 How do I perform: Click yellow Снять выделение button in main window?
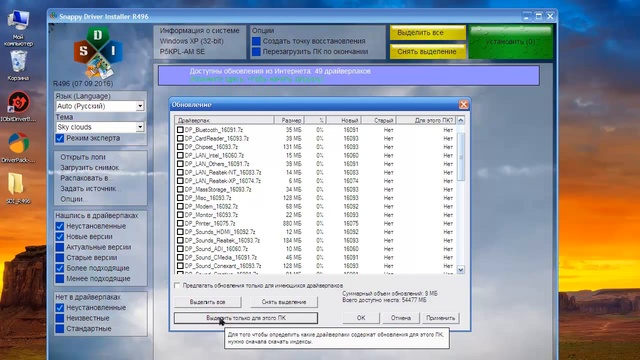[427, 51]
